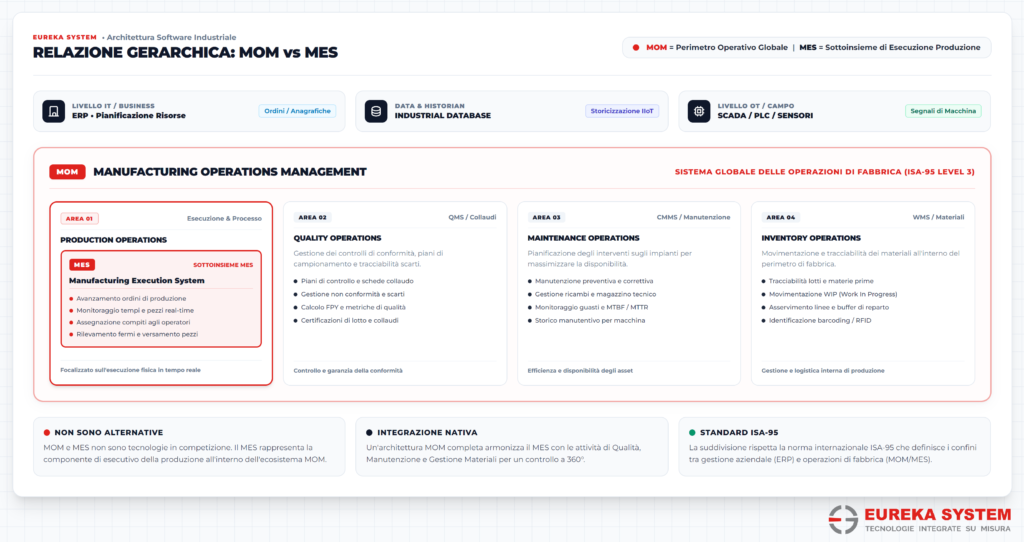Image resolution: width=1024 pixels, height=542 pixels.
Task: Click the PRODUCTION OPERATIONS heading
Action: tap(114, 240)
